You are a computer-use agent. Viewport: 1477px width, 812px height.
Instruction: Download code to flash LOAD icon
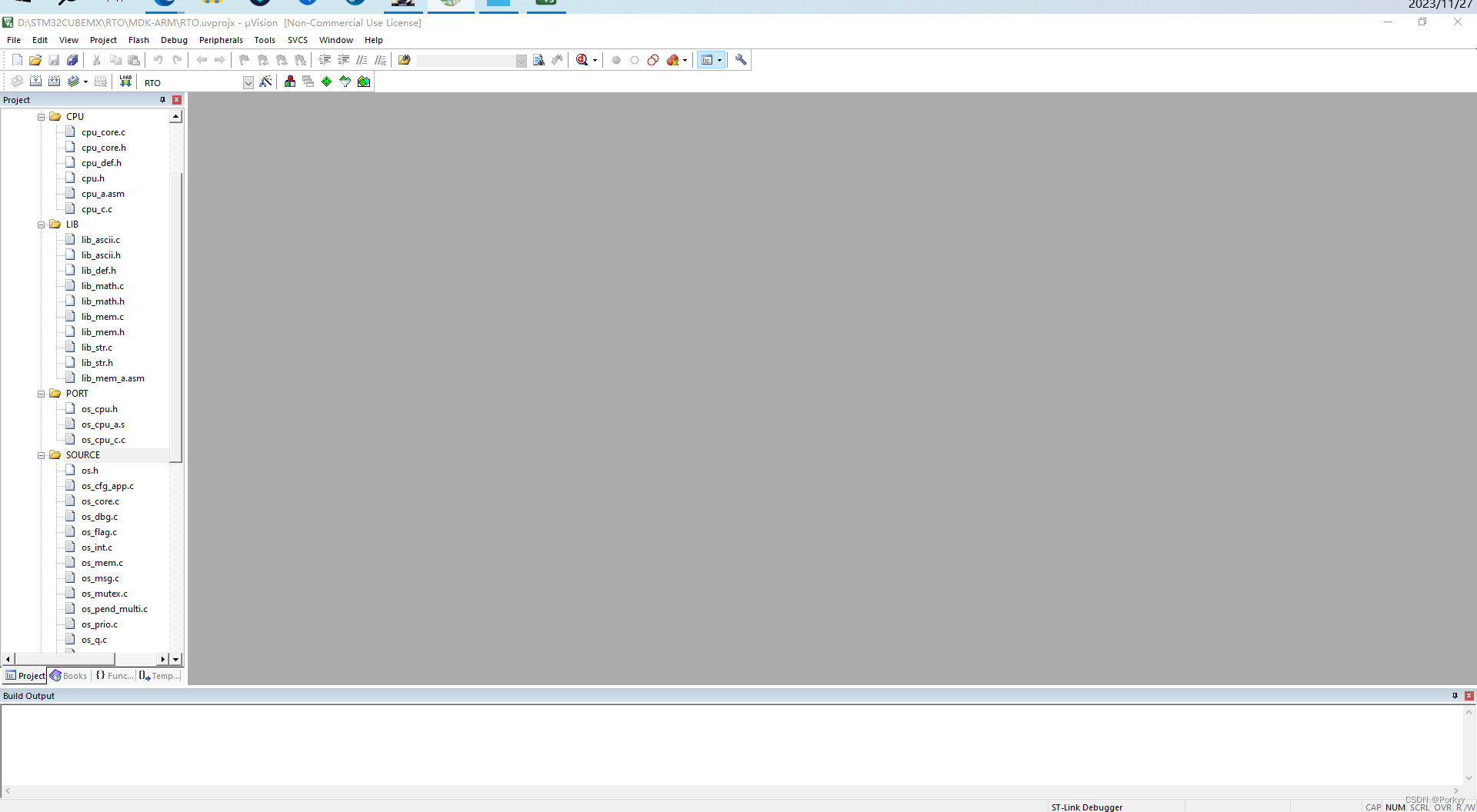click(125, 82)
